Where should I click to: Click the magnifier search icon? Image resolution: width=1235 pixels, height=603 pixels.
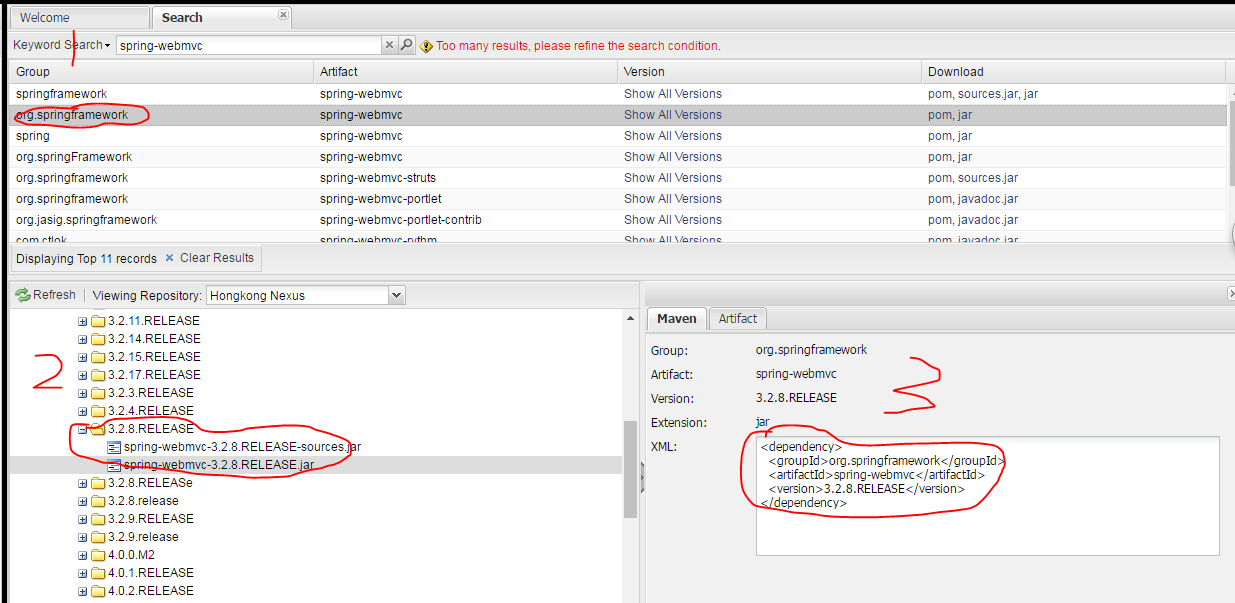coord(406,45)
